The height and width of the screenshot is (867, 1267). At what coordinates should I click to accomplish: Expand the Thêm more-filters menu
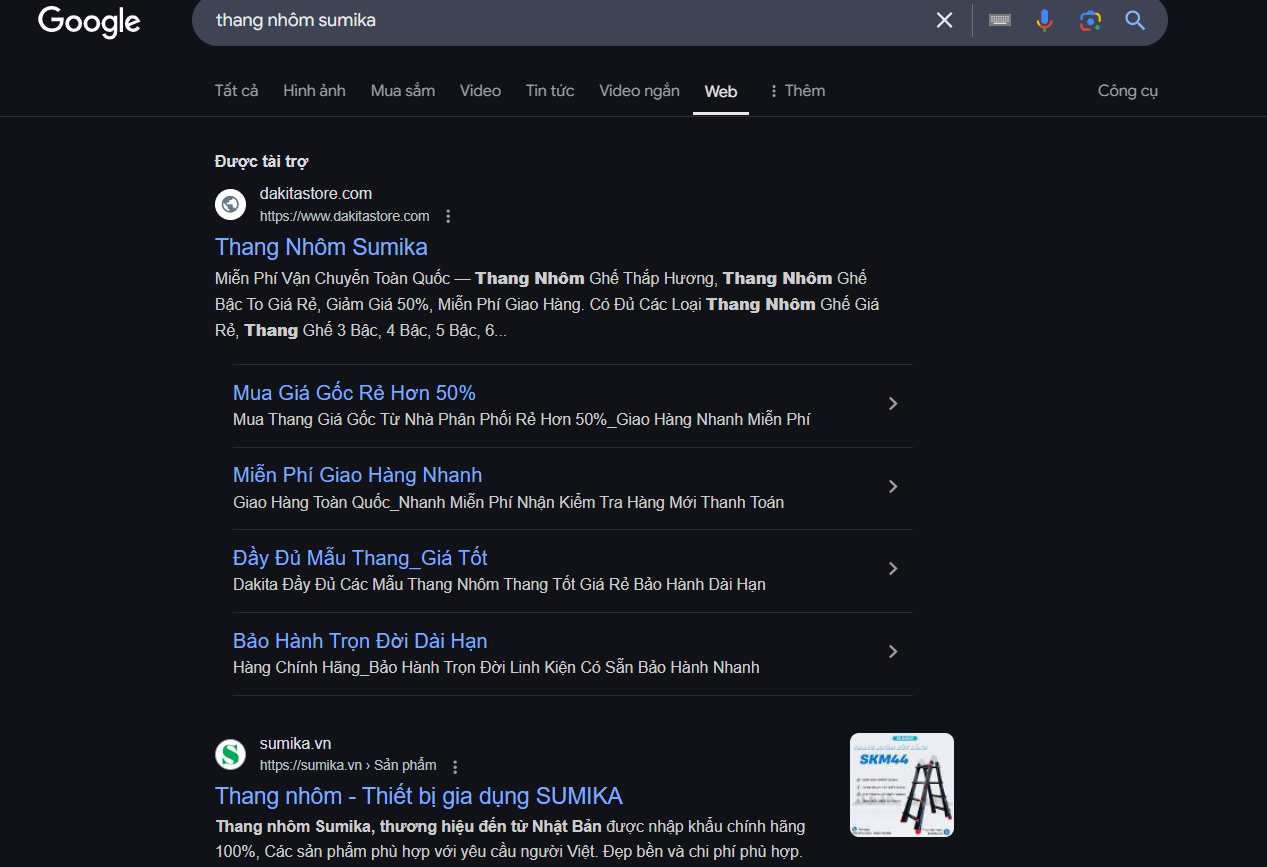[796, 91]
